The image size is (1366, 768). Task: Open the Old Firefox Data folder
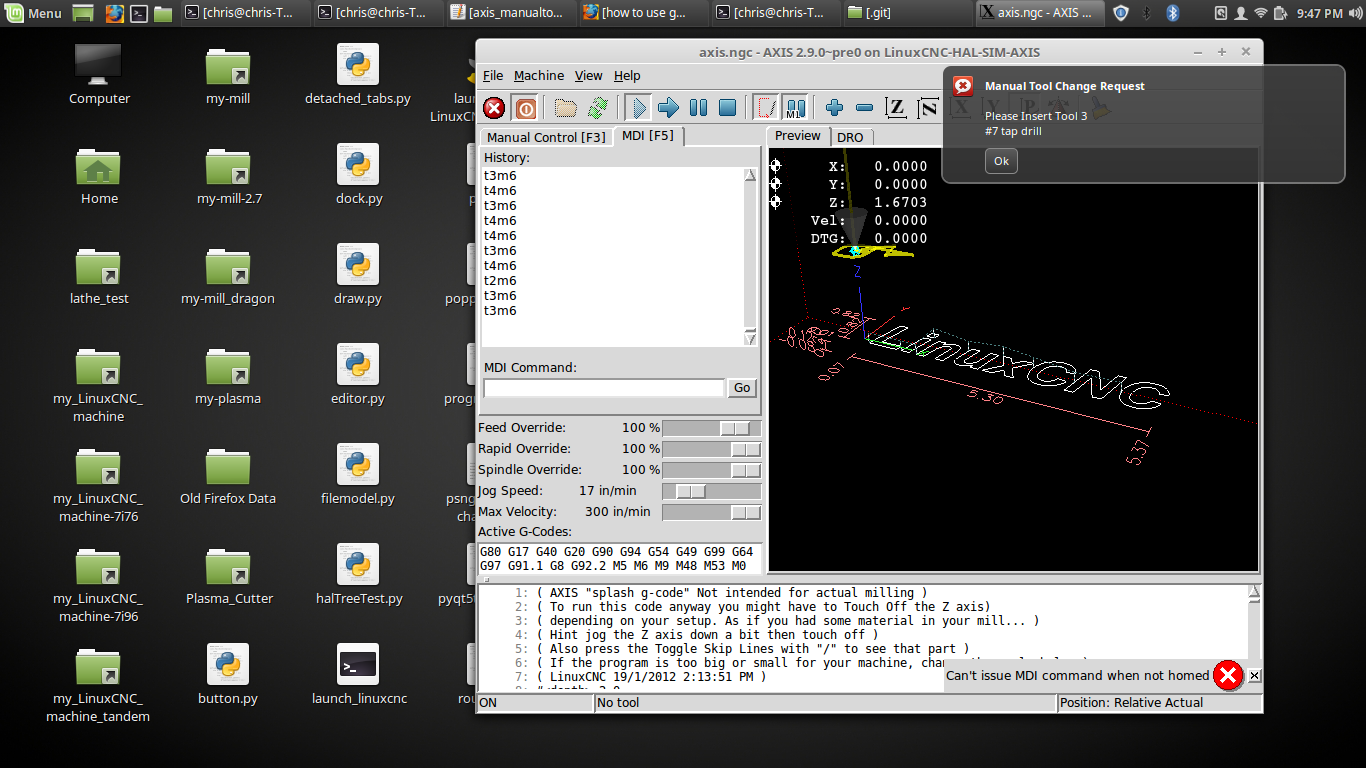coord(228,475)
